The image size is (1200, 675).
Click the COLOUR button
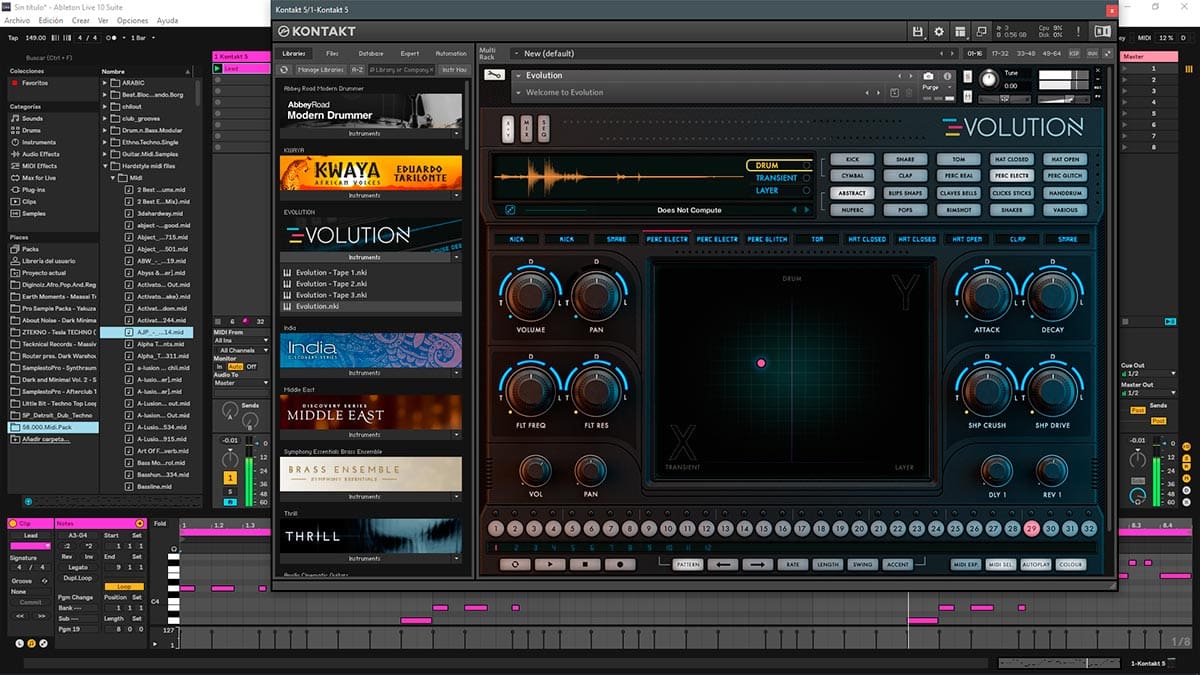1070,565
